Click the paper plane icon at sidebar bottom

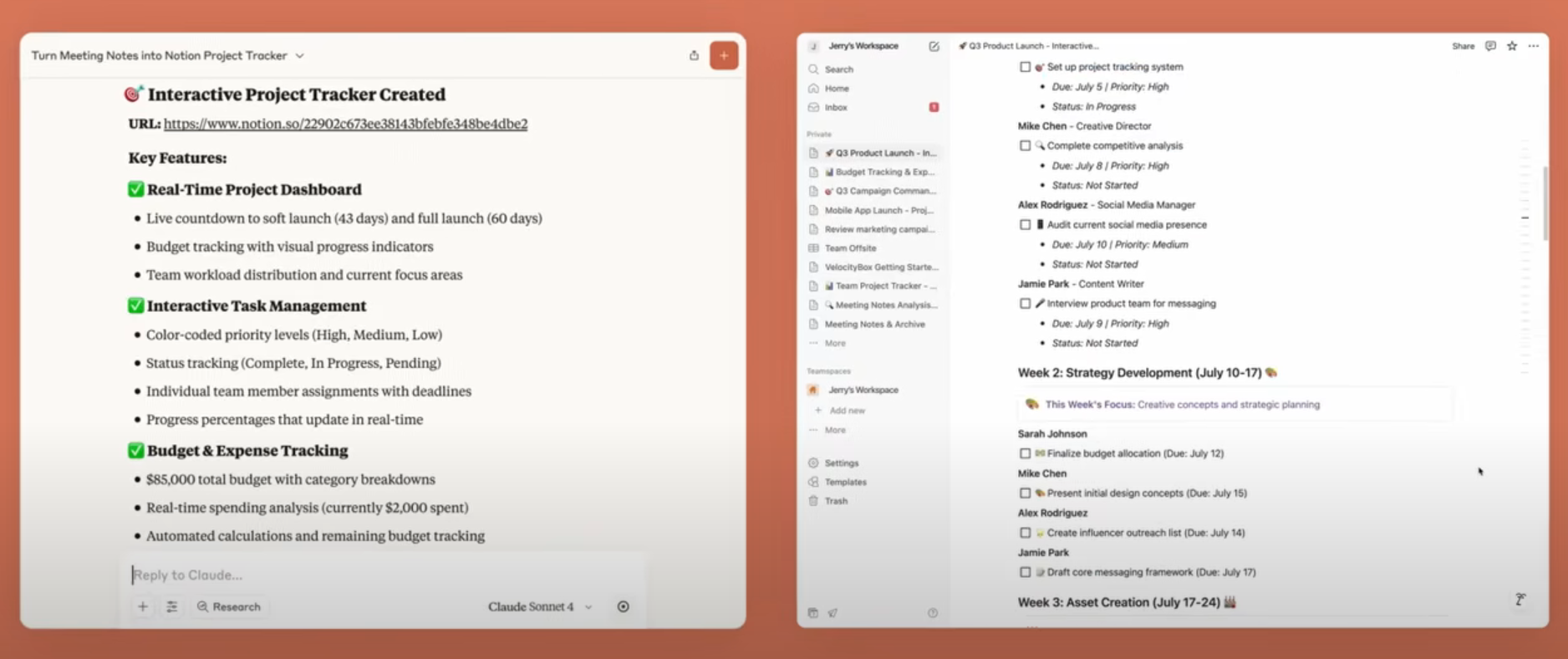[833, 613]
